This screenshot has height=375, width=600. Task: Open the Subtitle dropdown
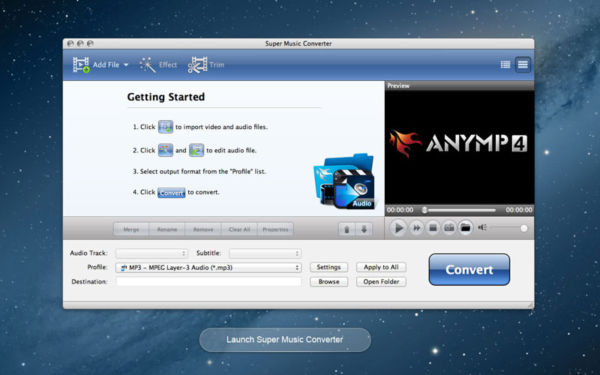(265, 253)
